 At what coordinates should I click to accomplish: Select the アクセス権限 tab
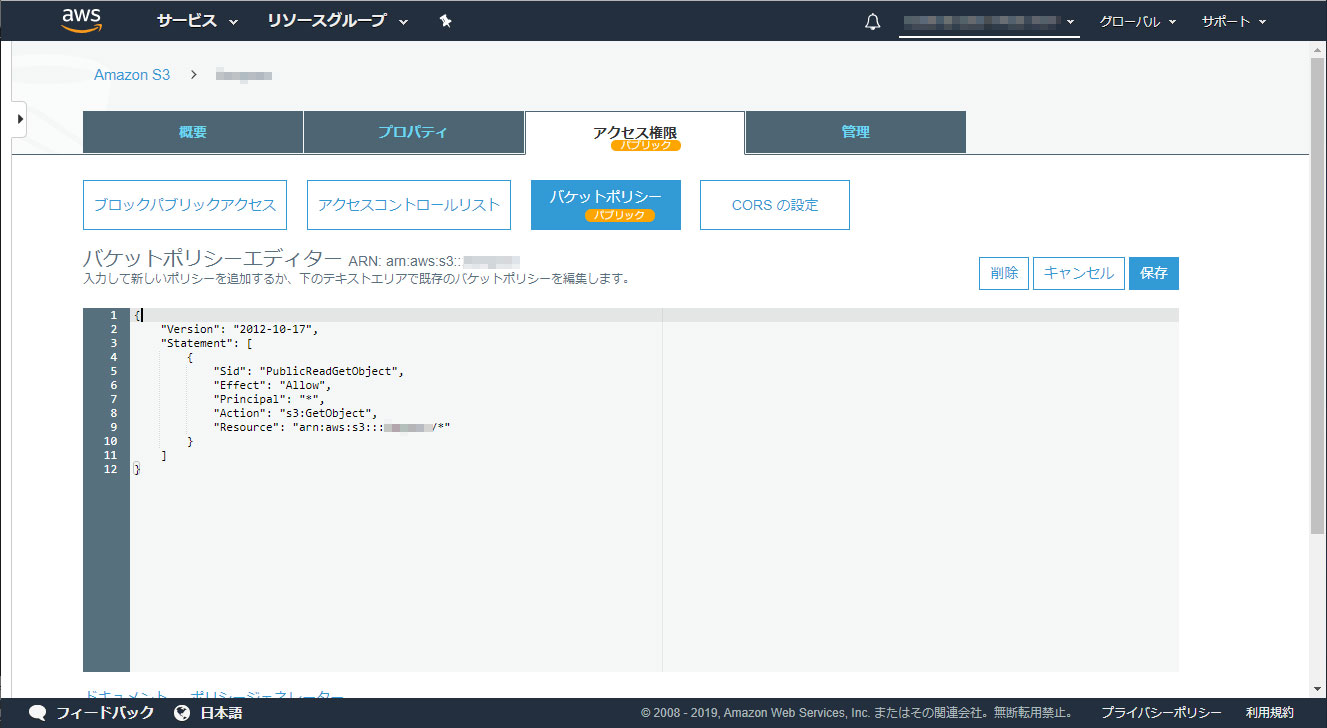coord(635,133)
